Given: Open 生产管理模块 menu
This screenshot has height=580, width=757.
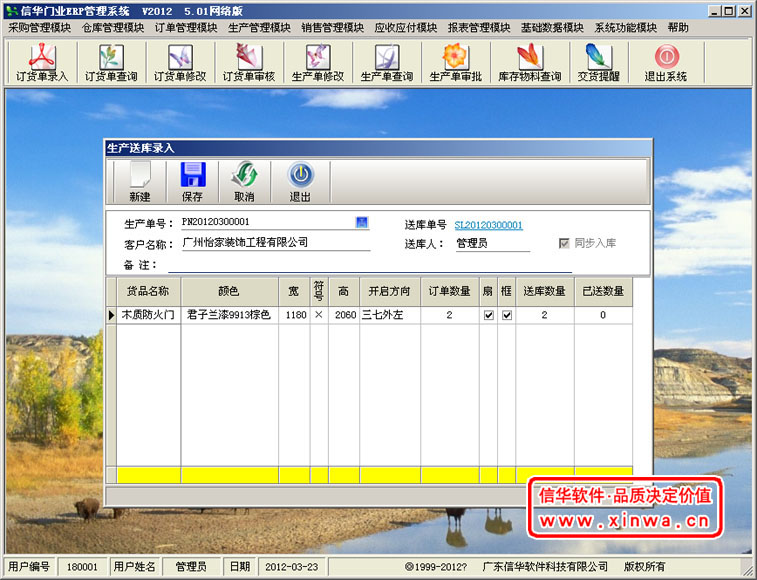Looking at the screenshot, I should click(259, 28).
